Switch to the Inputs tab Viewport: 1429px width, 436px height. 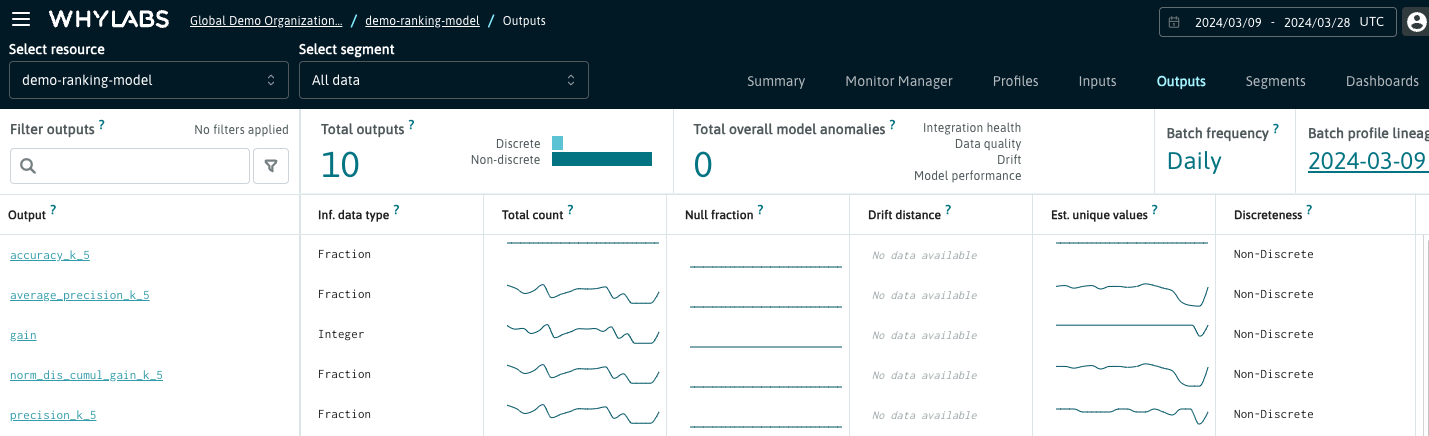tap(1098, 82)
